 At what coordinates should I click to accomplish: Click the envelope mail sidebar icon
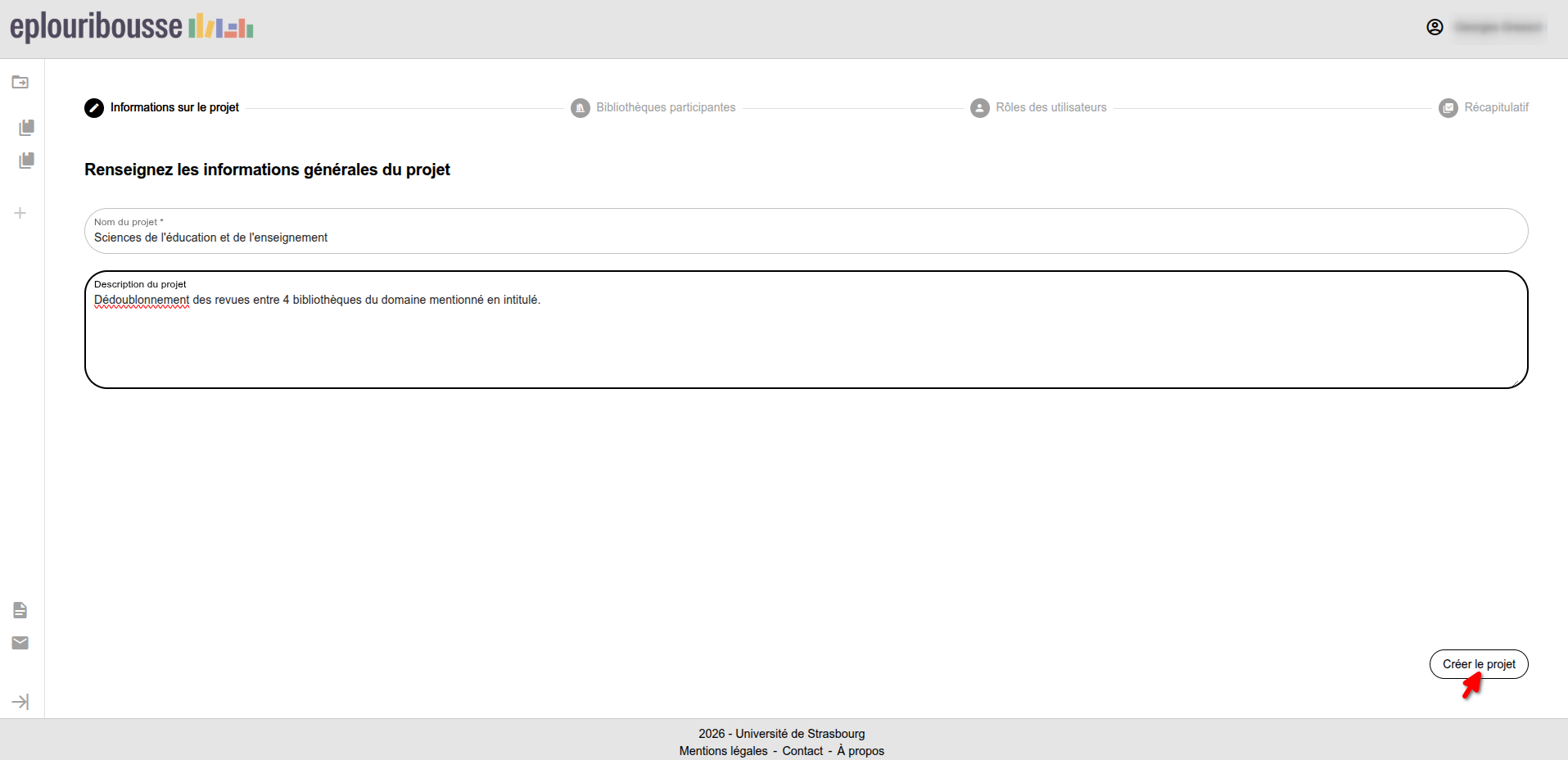pos(20,643)
